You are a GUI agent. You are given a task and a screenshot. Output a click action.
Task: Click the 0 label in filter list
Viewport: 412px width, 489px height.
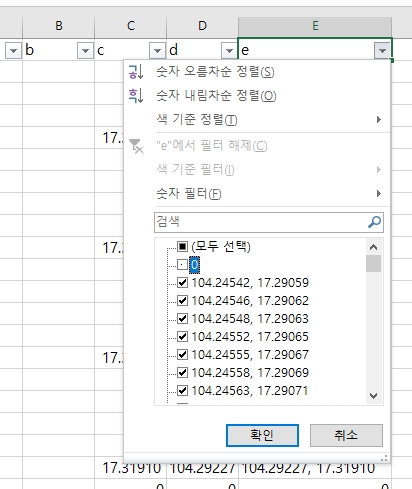click(195, 265)
